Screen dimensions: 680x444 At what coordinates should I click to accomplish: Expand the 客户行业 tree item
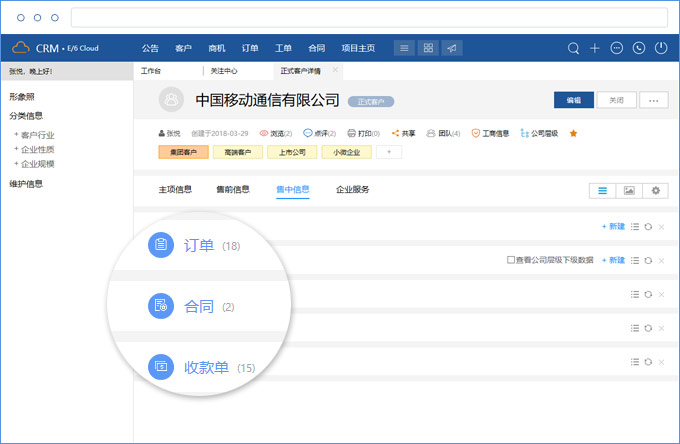coord(15,135)
